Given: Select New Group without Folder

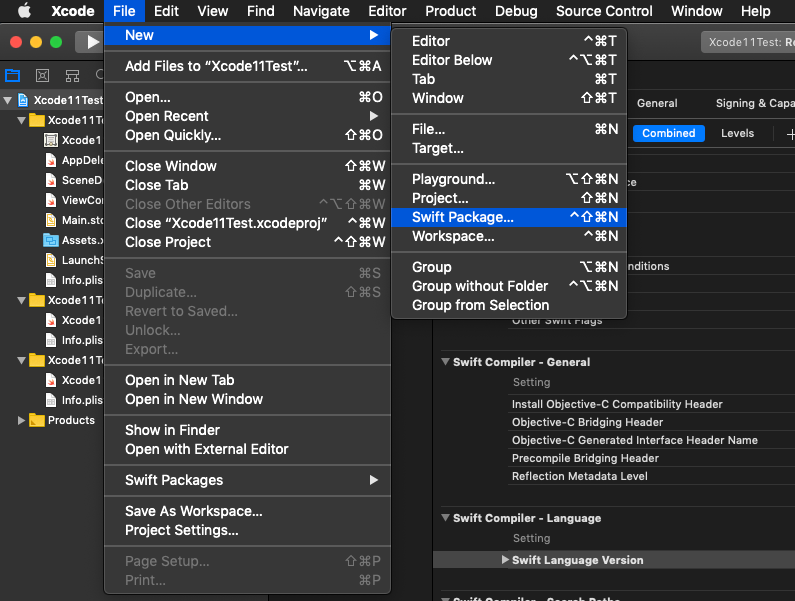Looking at the screenshot, I should 509,286.
